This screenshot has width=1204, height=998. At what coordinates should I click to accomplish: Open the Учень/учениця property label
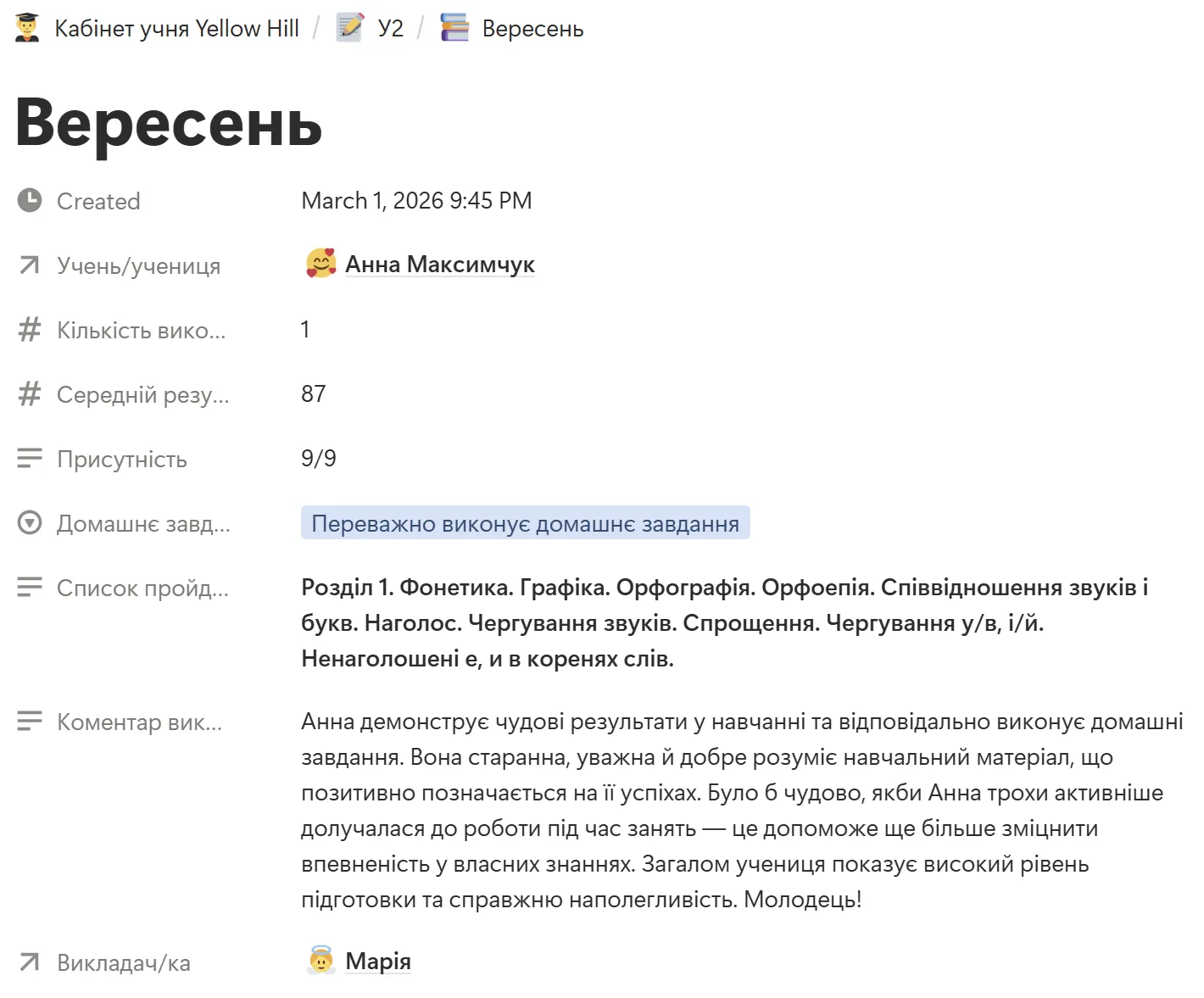(138, 266)
